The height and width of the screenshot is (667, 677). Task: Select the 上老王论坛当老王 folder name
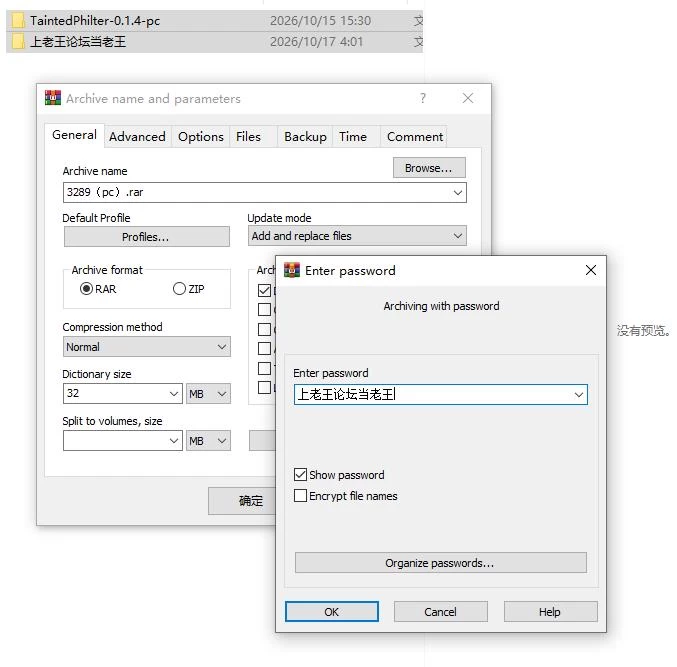tap(78, 41)
